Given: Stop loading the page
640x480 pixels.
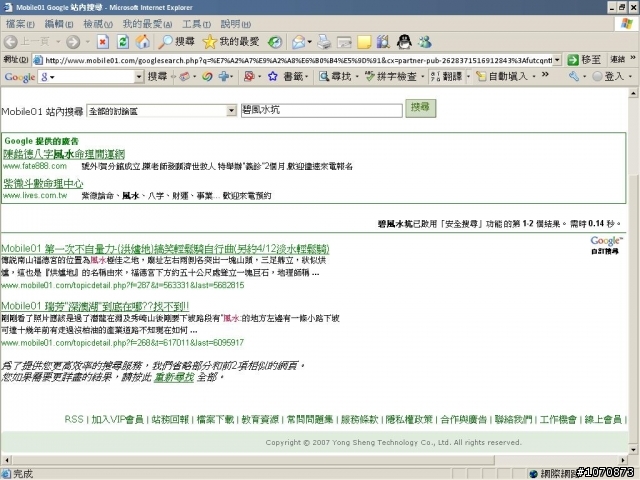Looking at the screenshot, I should coord(103,42).
